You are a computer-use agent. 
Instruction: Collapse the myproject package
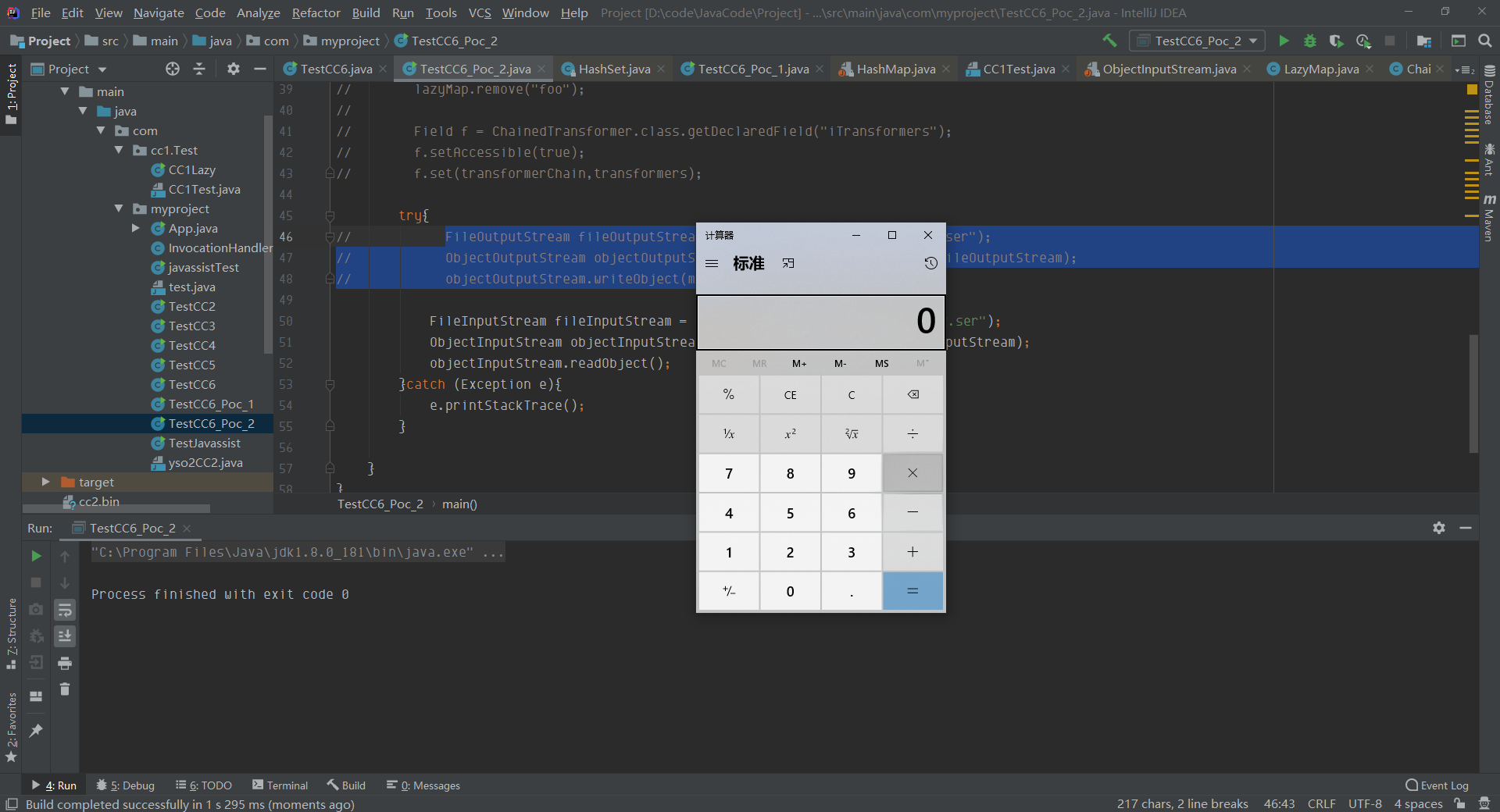coord(119,208)
